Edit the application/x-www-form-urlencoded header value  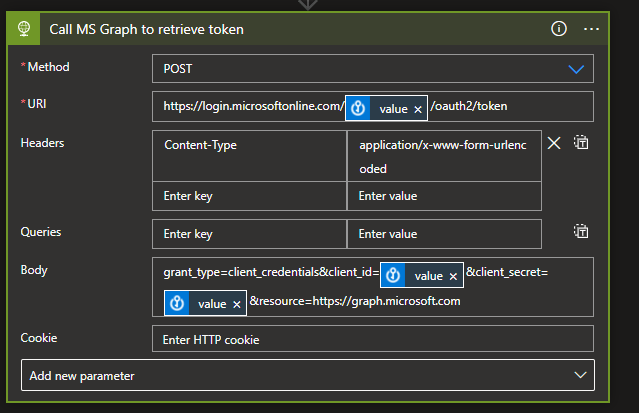tap(444, 156)
